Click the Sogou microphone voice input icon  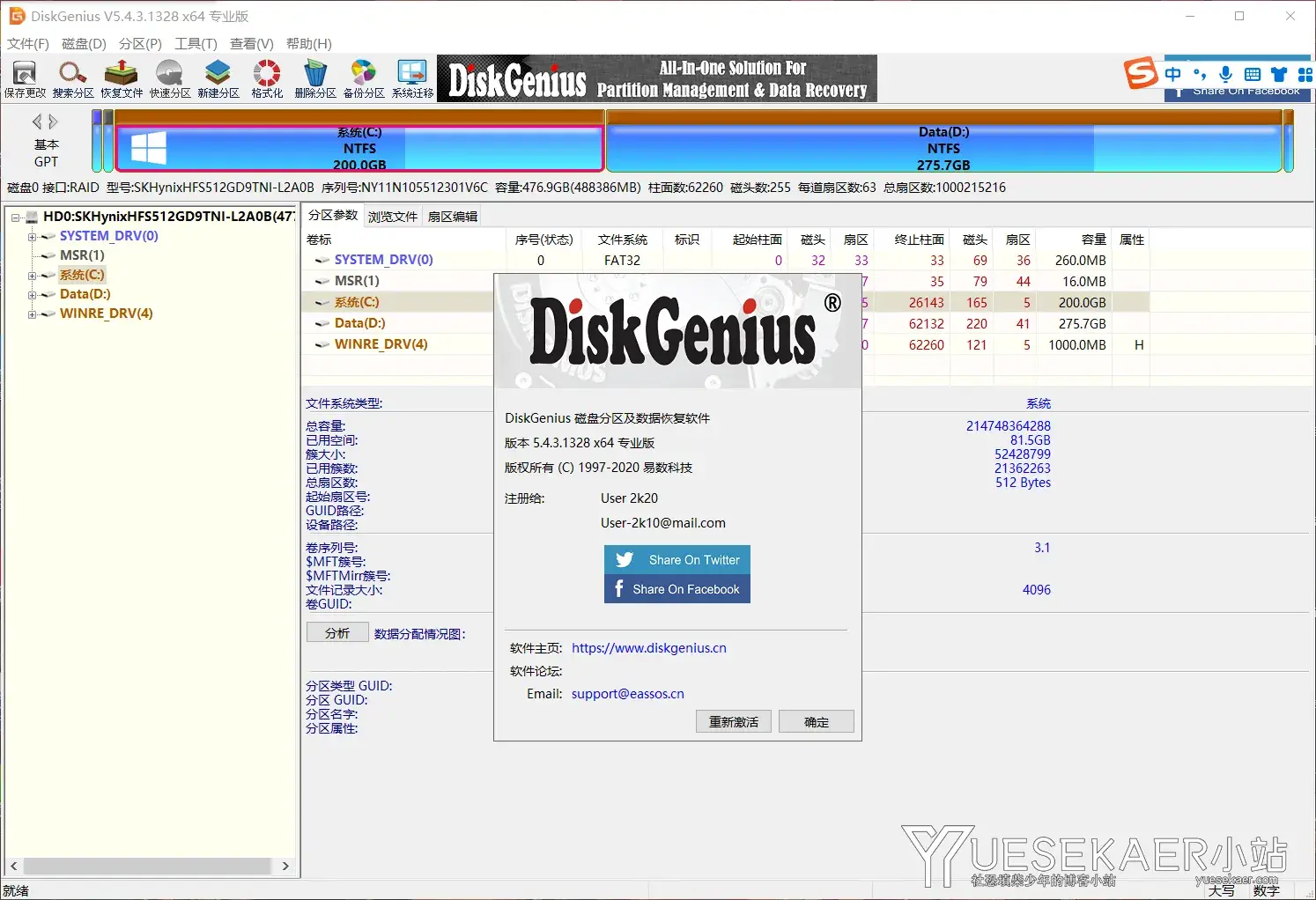click(x=1225, y=74)
